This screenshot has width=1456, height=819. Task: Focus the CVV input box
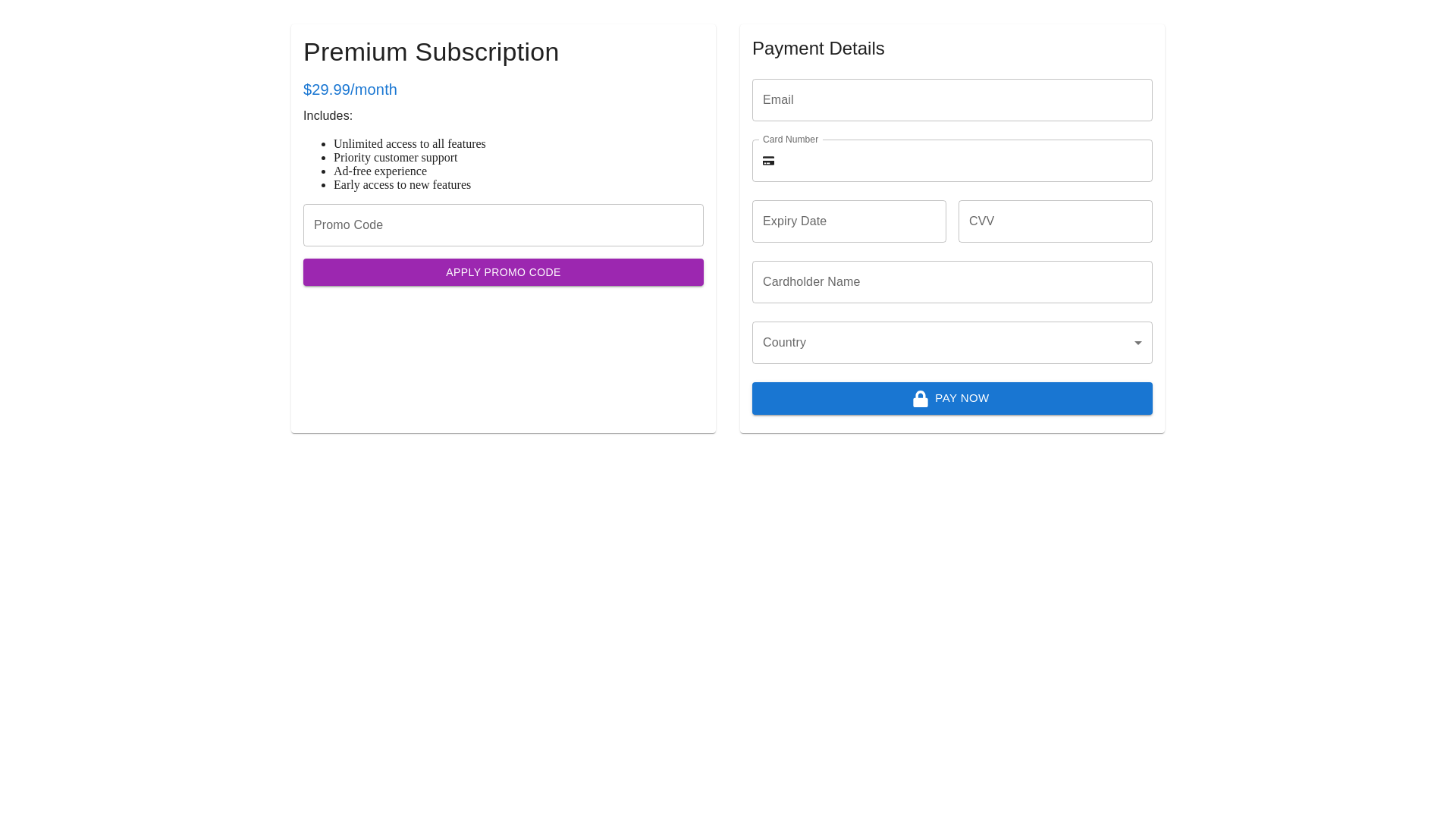(x=1055, y=221)
